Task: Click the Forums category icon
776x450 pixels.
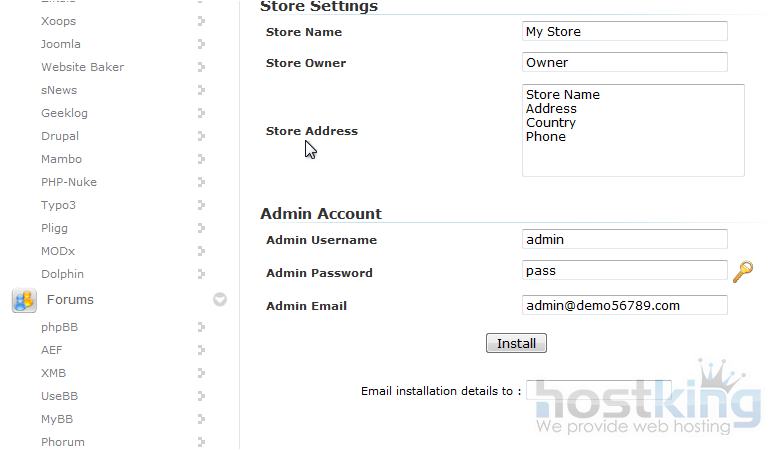Action: tap(24, 300)
